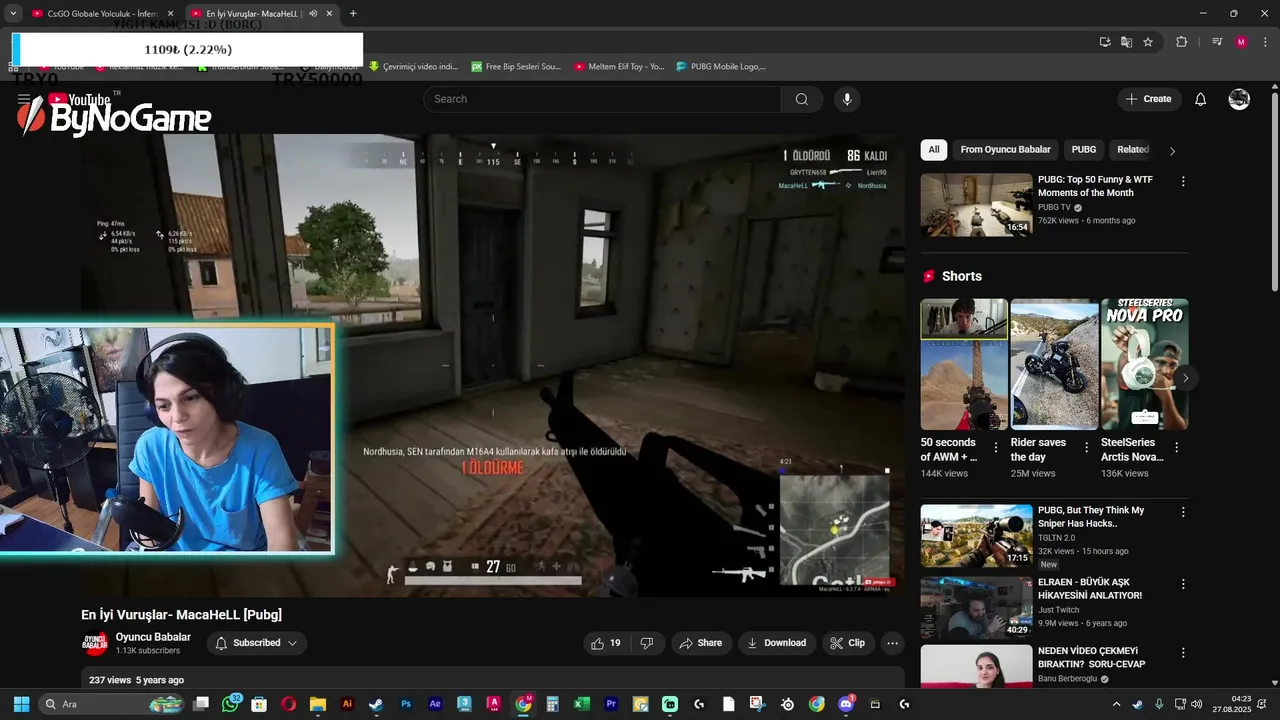Open PUBG Top 50 Funny thumbnail

976,205
